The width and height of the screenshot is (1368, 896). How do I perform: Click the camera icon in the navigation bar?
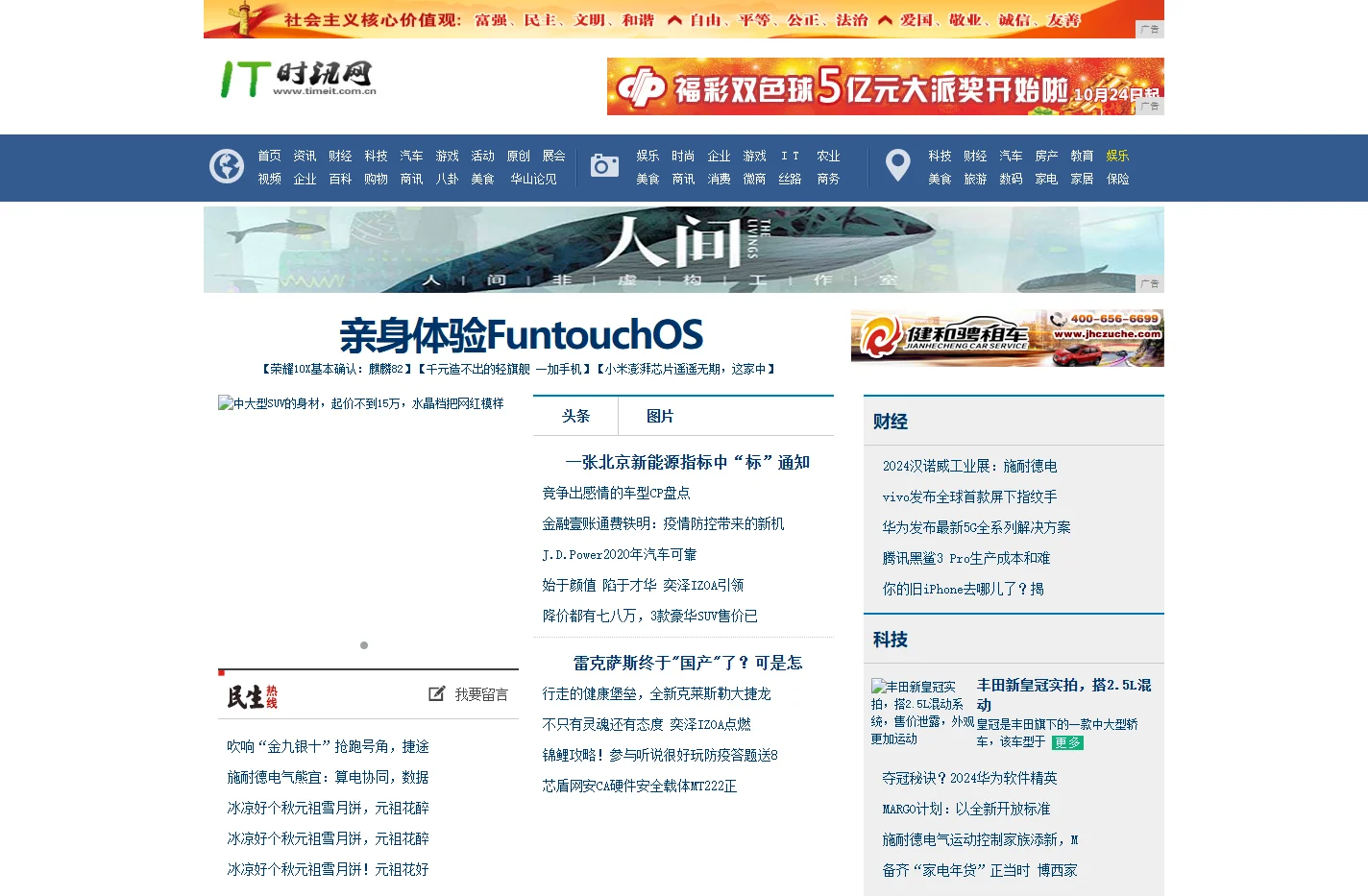tap(604, 165)
